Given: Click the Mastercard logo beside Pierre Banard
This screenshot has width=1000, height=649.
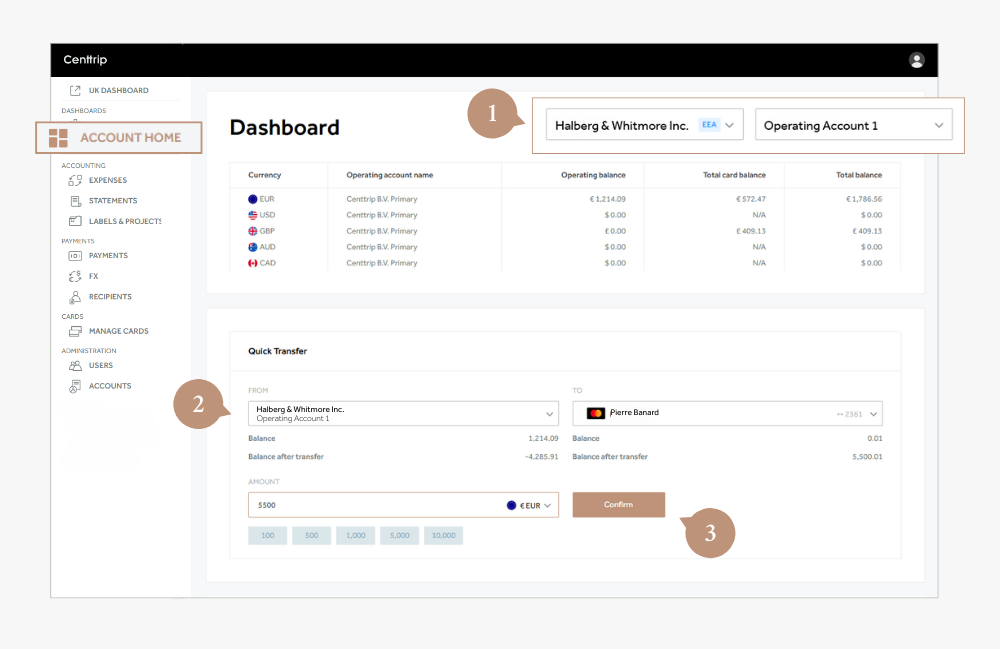Looking at the screenshot, I should (596, 413).
